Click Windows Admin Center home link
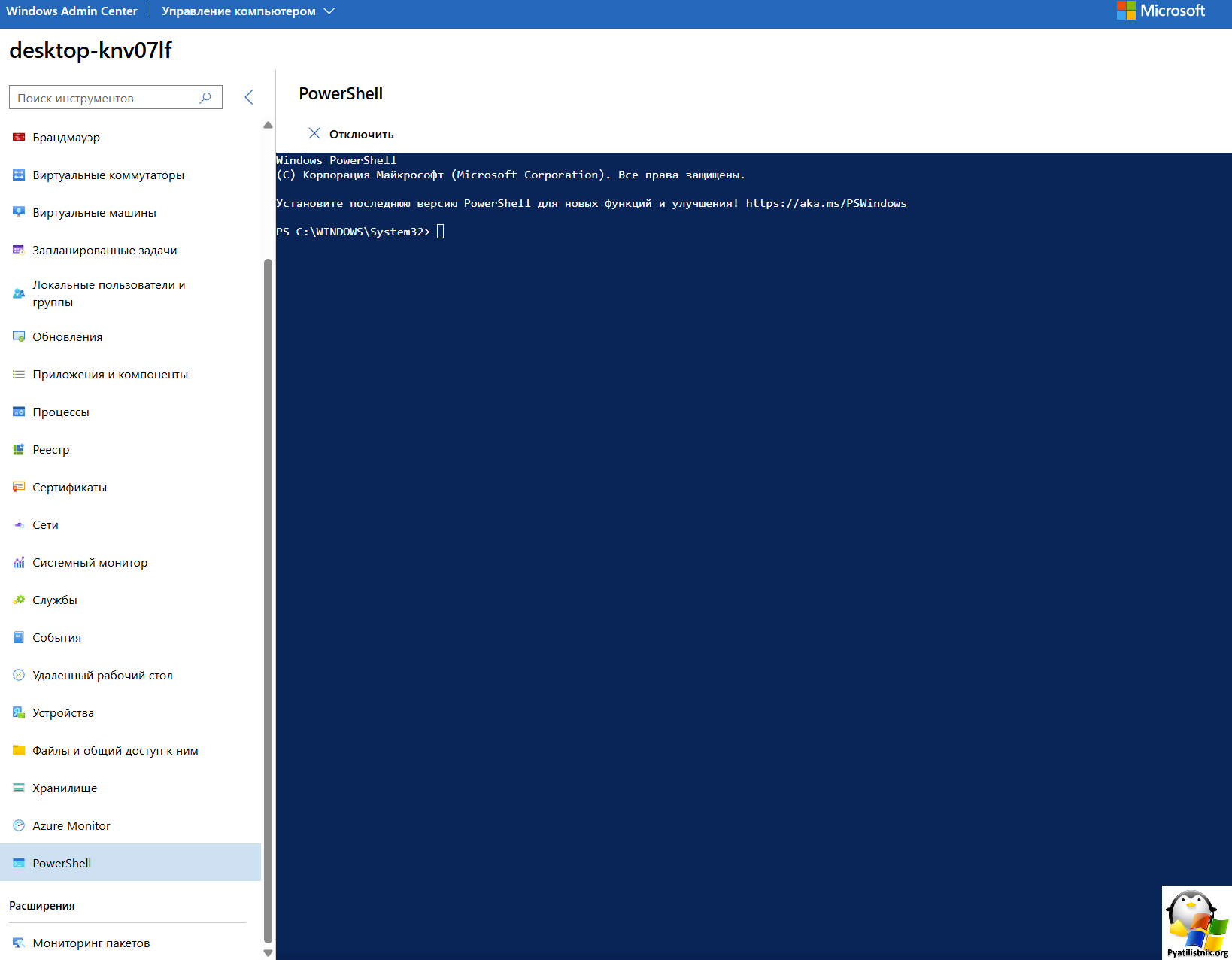Image resolution: width=1232 pixels, height=960 pixels. (x=71, y=11)
